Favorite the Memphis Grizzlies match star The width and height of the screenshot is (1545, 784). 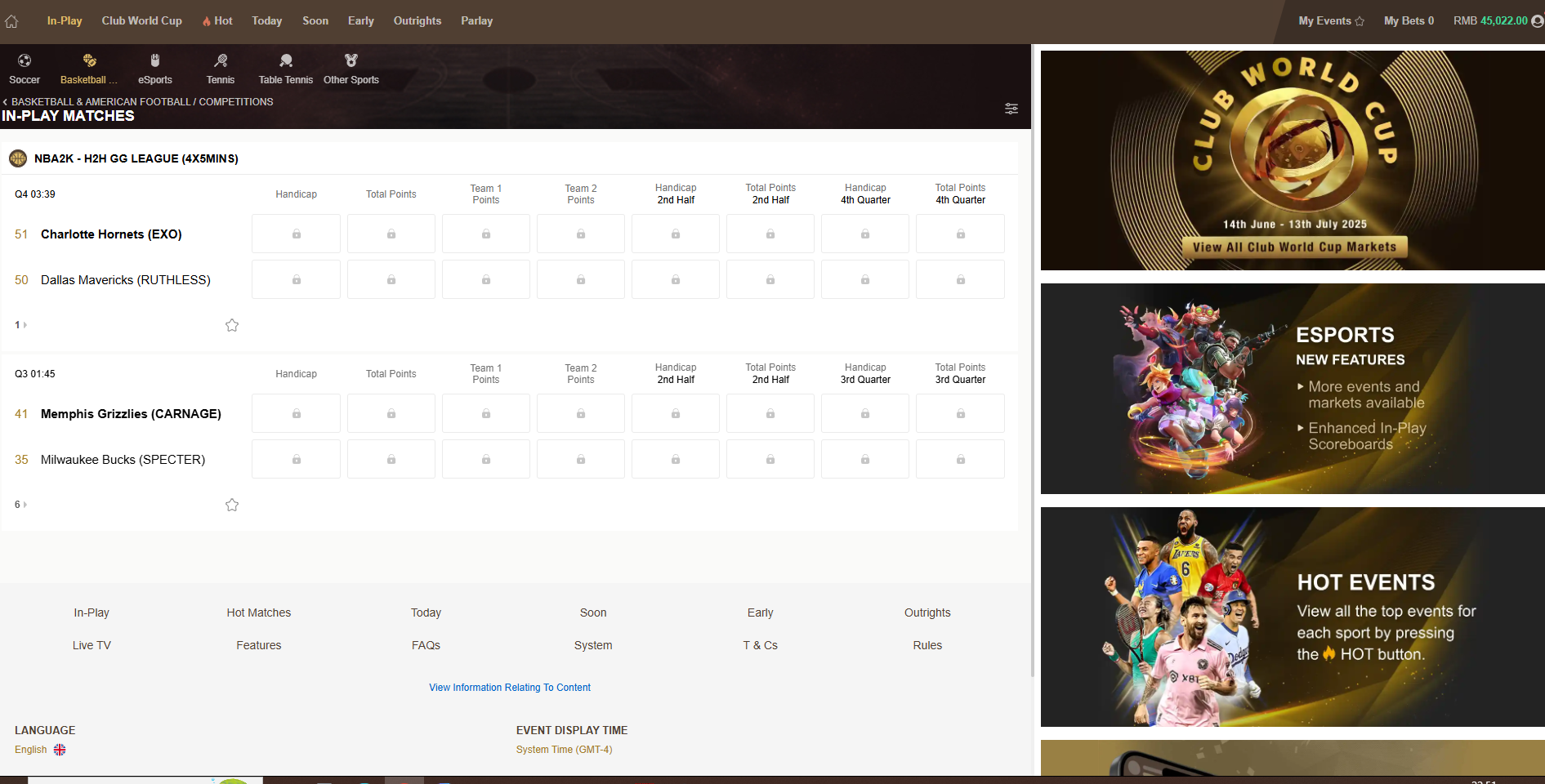coord(232,505)
